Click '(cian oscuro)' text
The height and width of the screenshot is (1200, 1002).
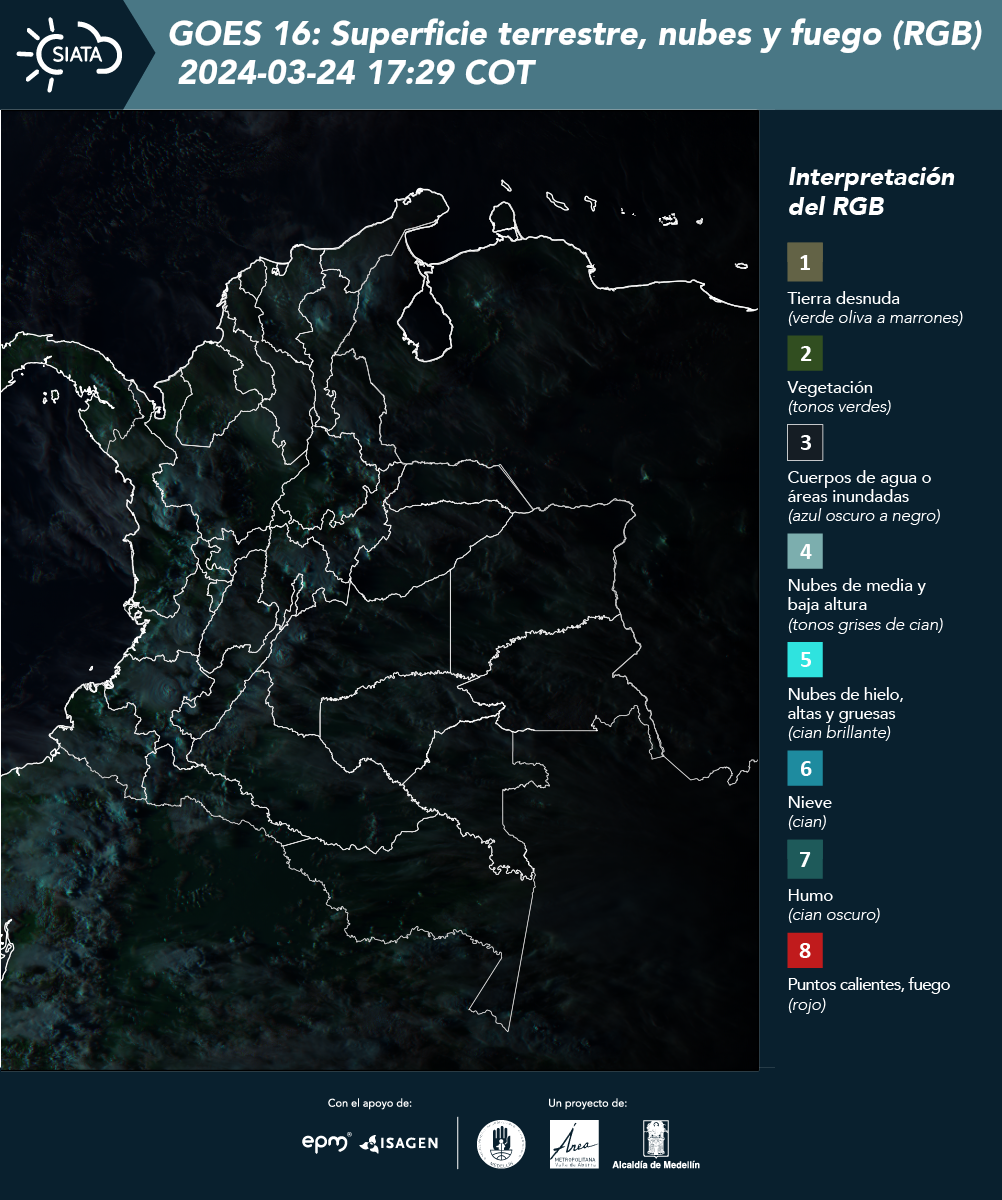[834, 914]
